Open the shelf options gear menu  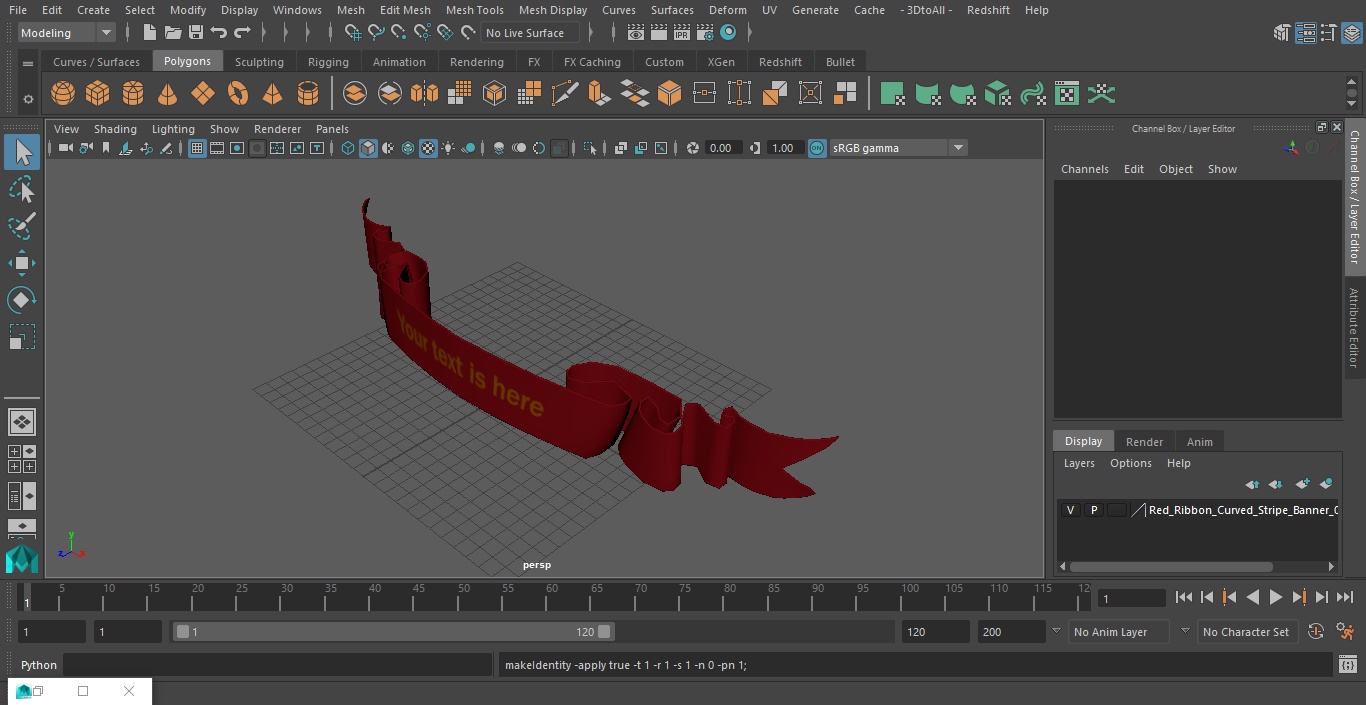(28, 98)
